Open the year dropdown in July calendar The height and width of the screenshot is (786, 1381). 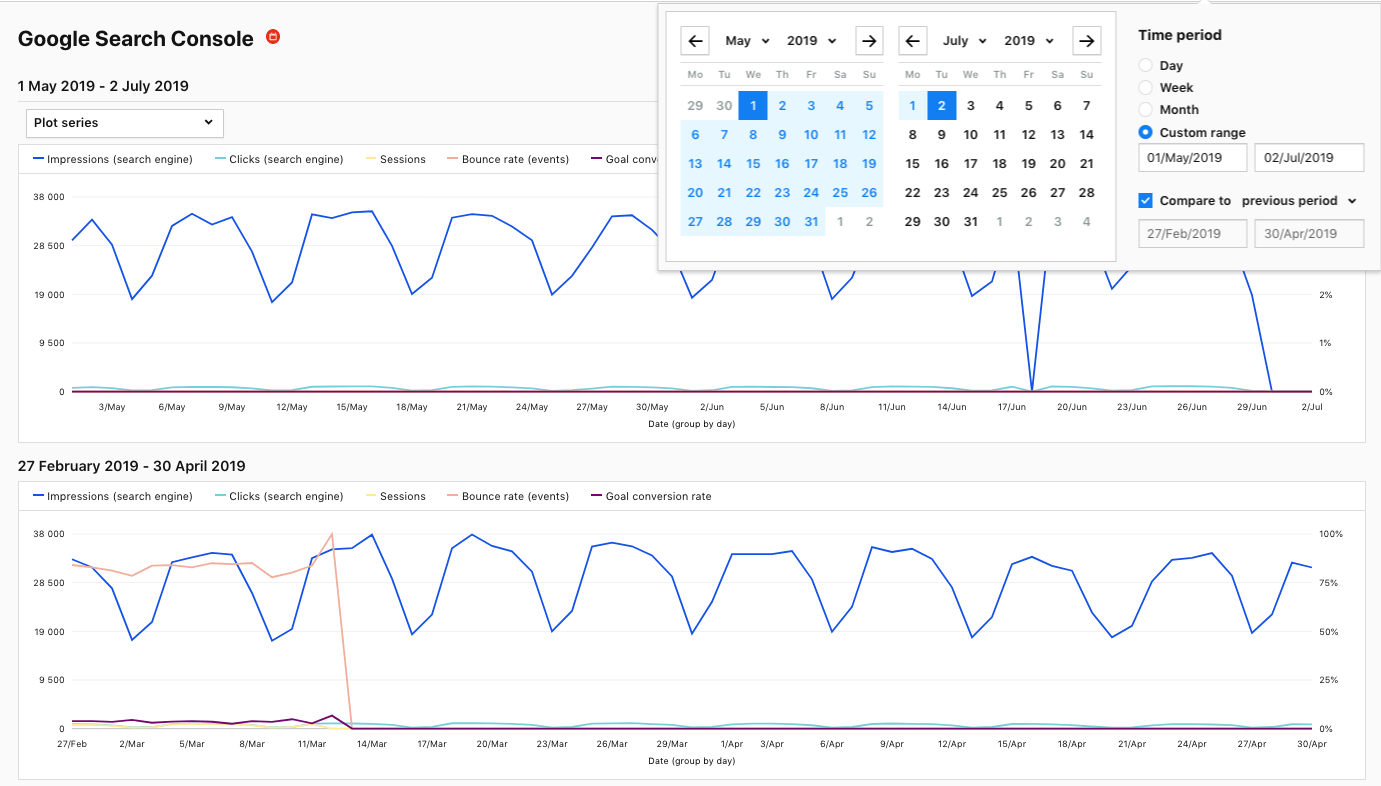1029,41
